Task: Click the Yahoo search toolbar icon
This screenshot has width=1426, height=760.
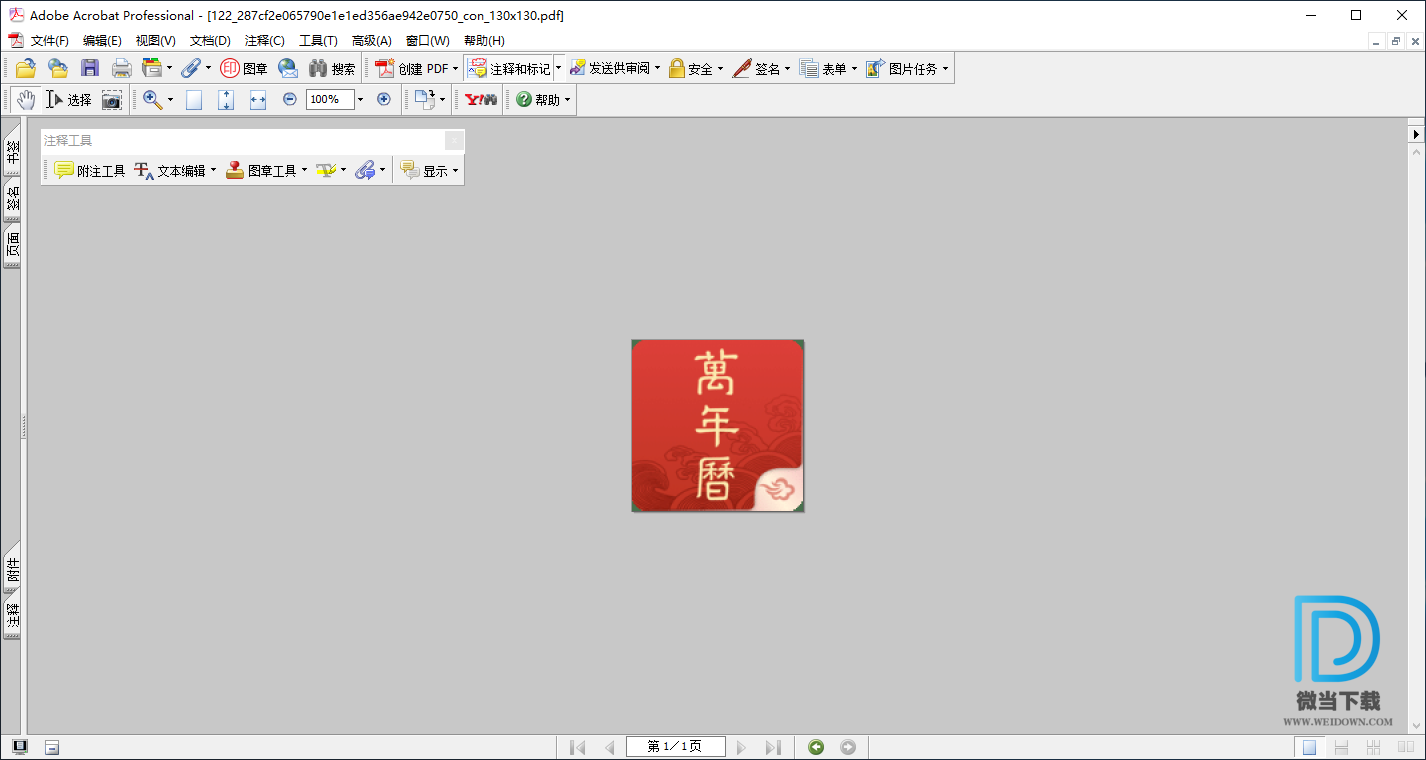Action: tap(481, 99)
